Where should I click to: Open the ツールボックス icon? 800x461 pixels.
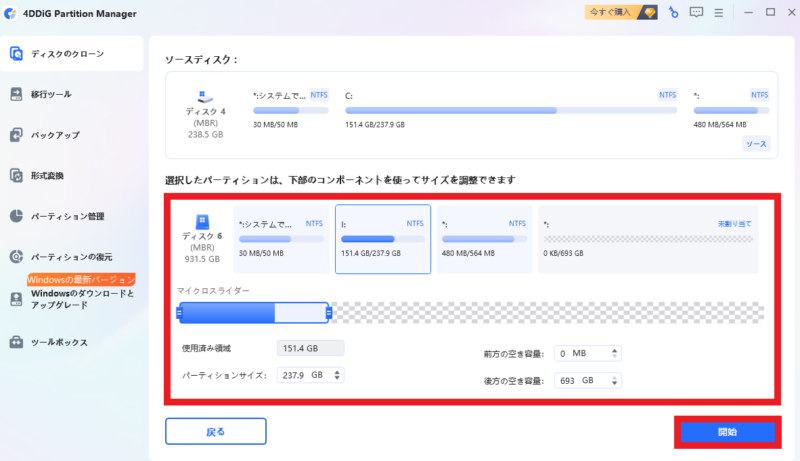tap(17, 342)
